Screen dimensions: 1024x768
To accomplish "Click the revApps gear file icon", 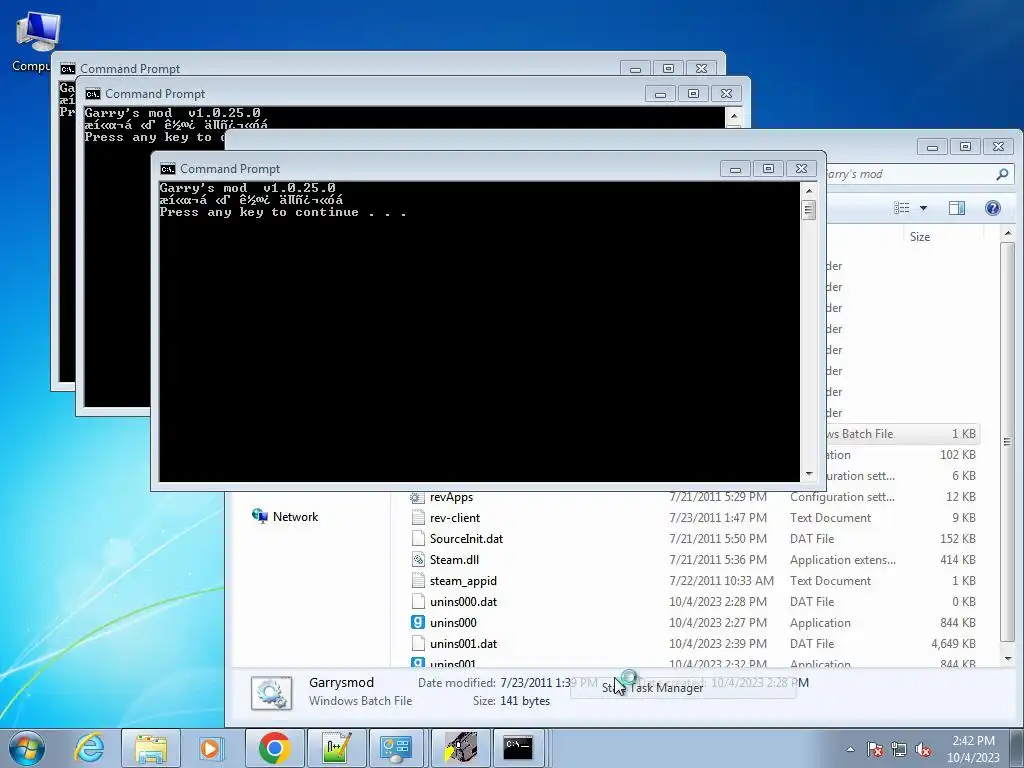I will pos(418,497).
